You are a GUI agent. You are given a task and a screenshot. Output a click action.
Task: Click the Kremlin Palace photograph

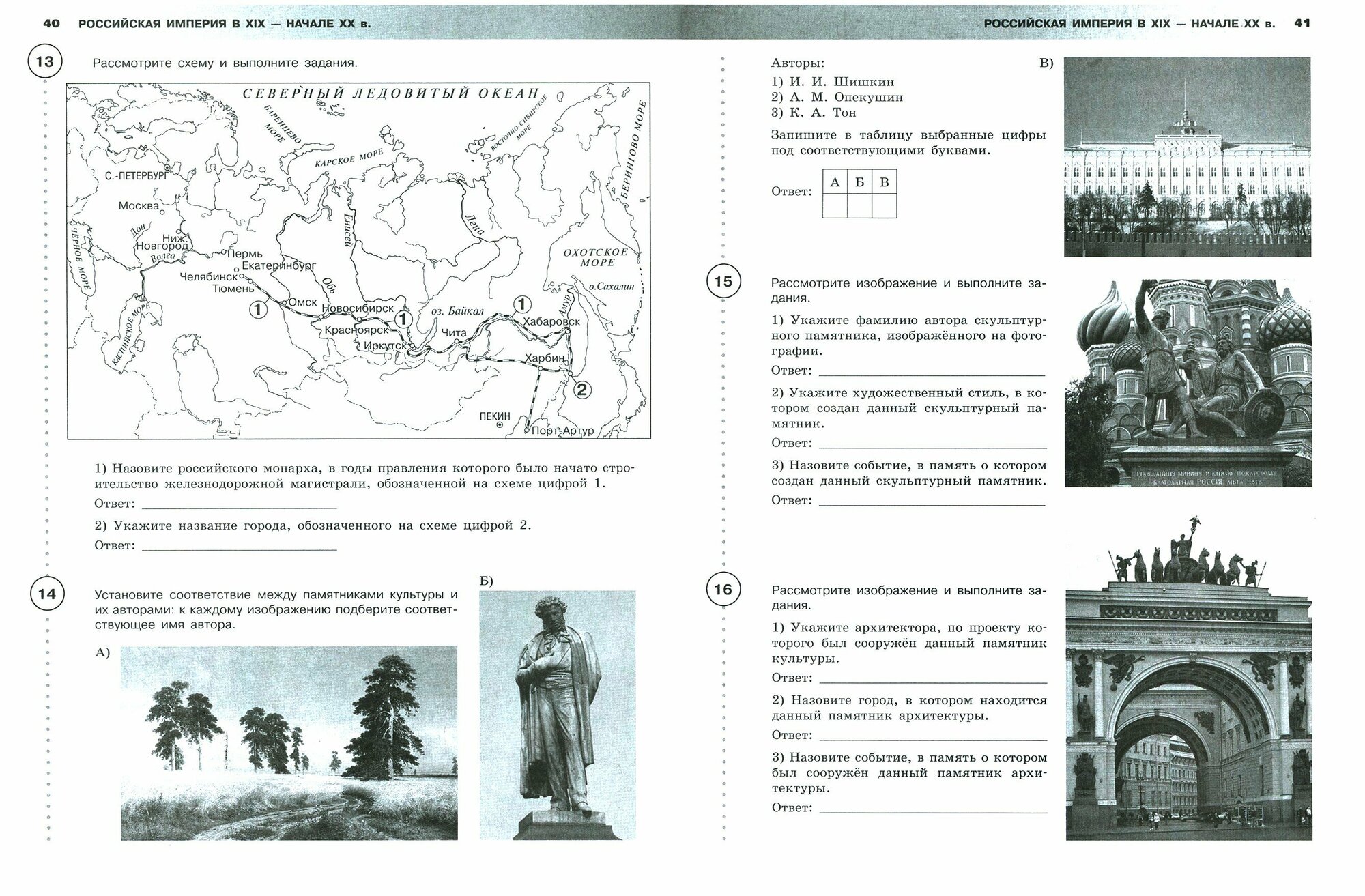coord(1188,156)
